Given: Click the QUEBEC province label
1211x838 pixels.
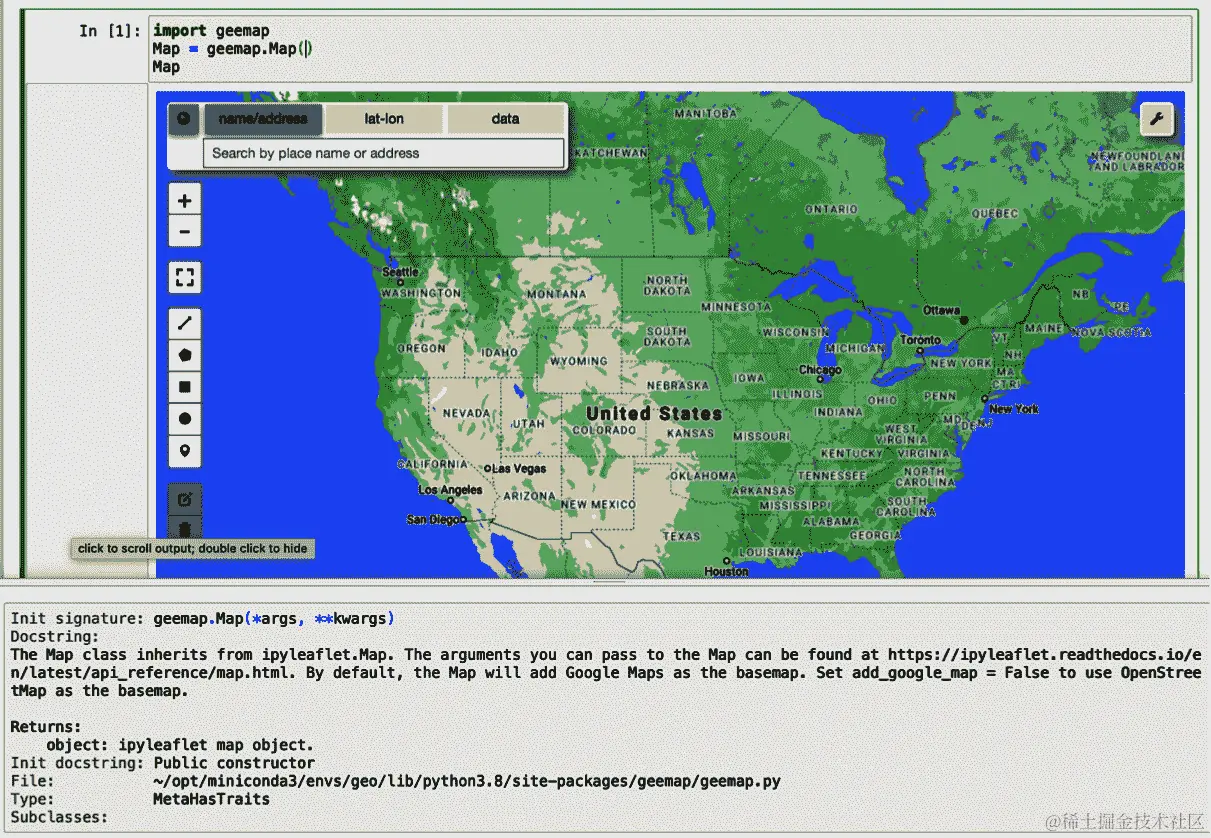Looking at the screenshot, I should point(994,213).
